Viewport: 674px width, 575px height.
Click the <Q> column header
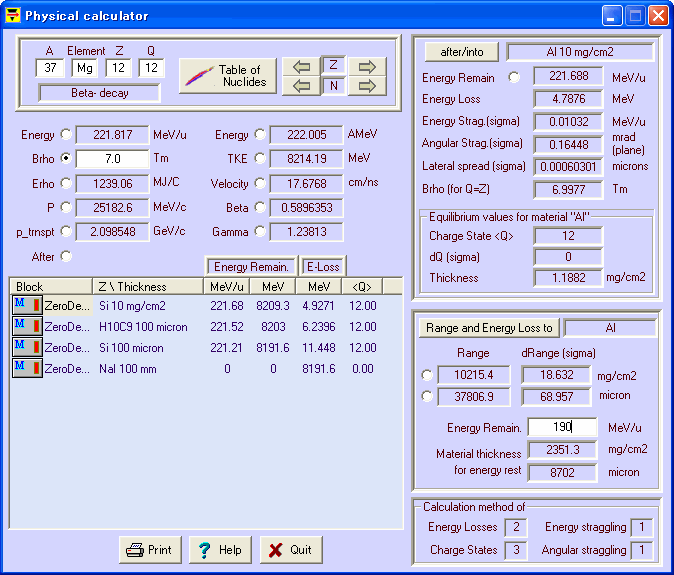point(362,286)
